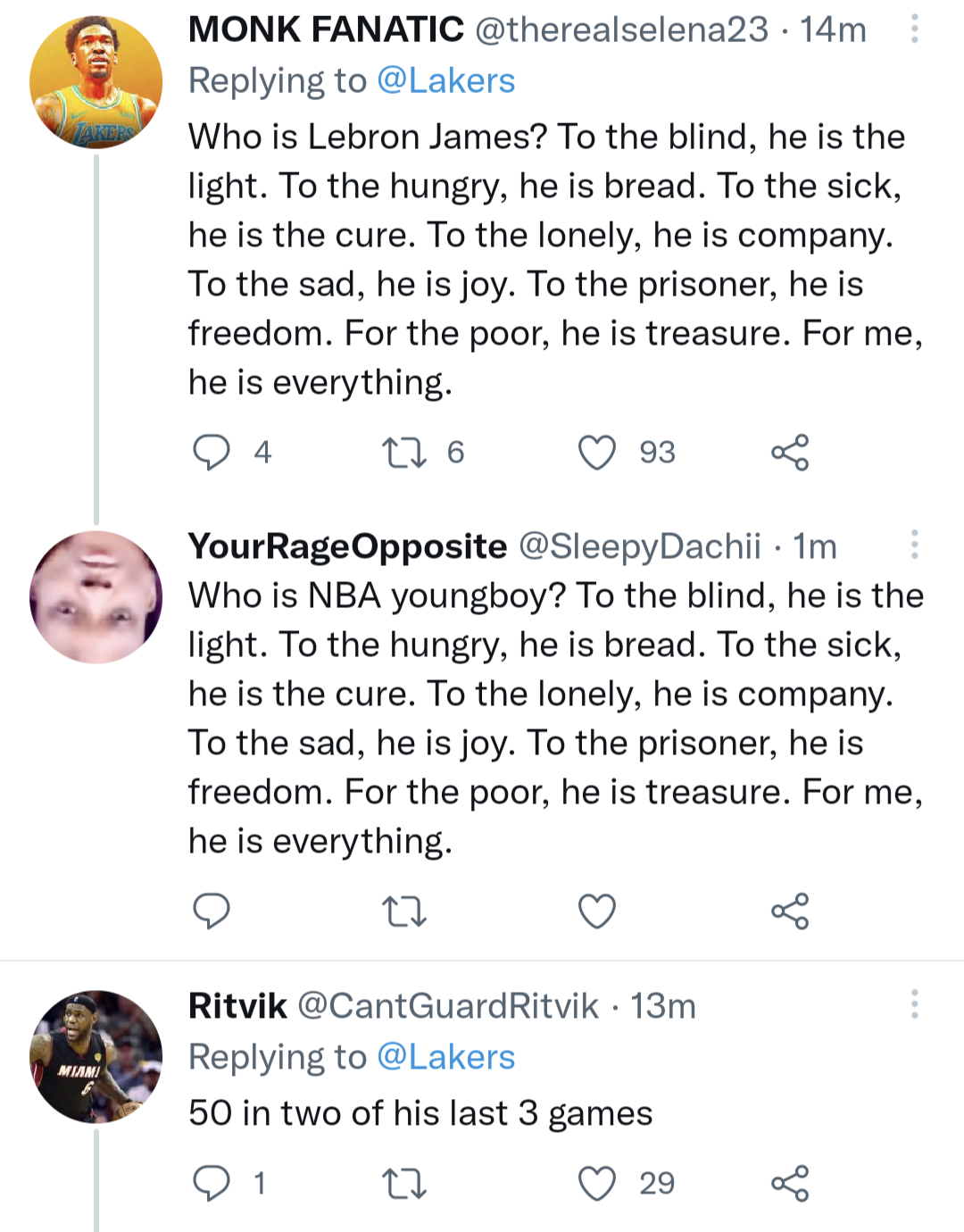Open @Lakers link in Ritvik's reply

[x=445, y=1057]
